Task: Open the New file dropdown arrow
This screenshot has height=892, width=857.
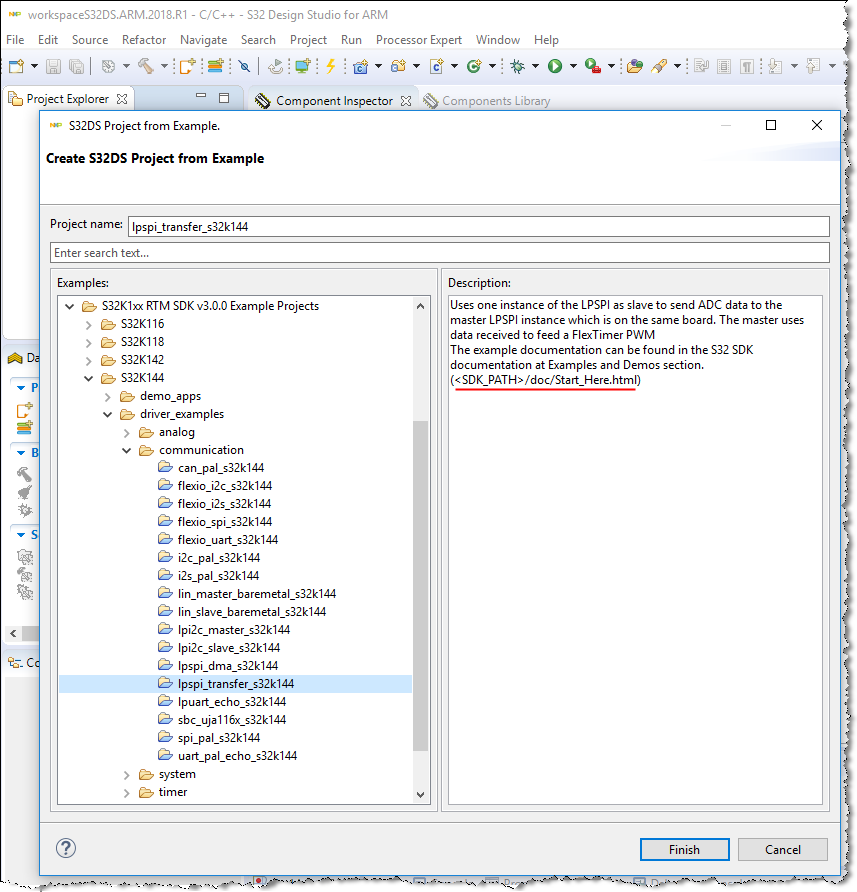Action: pos(34,67)
